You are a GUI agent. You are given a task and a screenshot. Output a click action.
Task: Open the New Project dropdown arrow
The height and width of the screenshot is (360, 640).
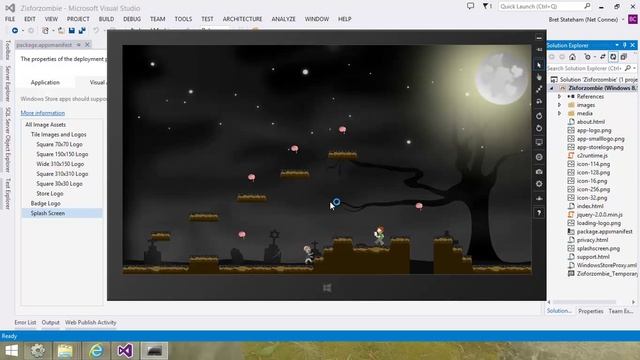(x=53, y=31)
